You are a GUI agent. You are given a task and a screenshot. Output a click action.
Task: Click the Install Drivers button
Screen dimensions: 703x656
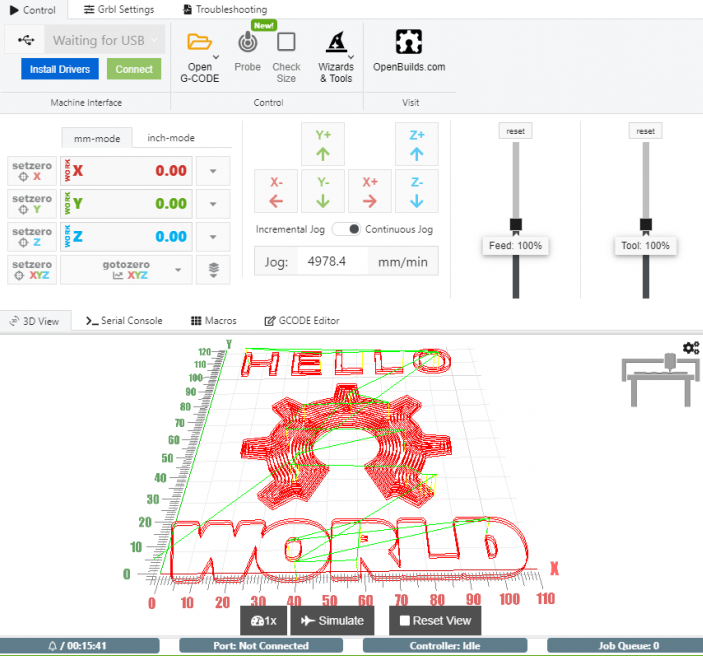click(x=60, y=69)
